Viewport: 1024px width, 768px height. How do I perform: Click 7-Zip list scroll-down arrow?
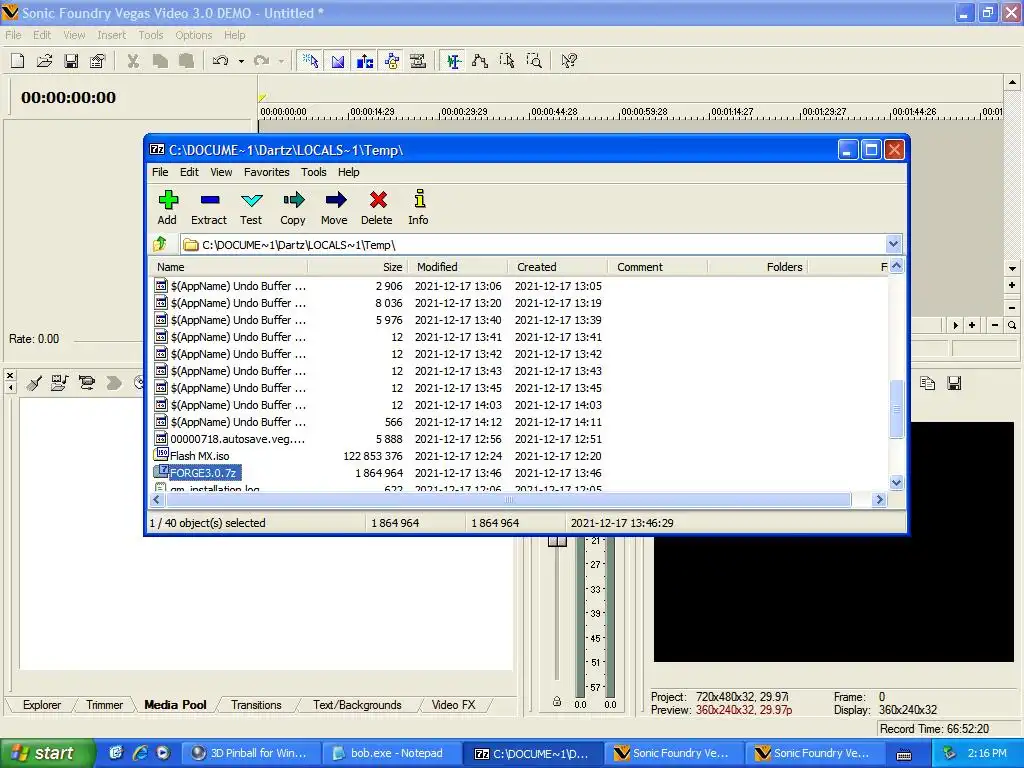(897, 483)
